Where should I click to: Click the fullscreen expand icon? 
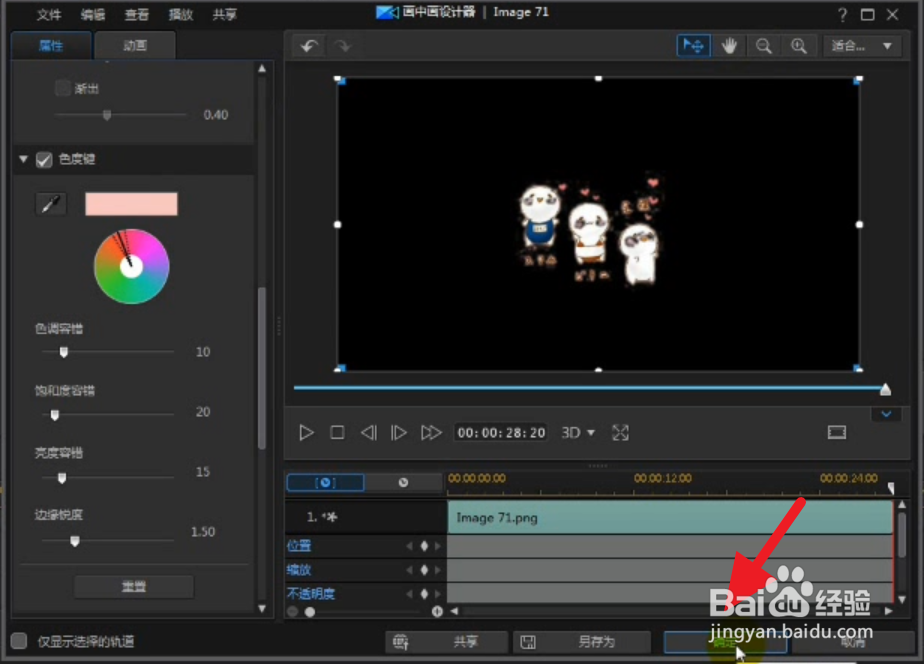click(620, 432)
